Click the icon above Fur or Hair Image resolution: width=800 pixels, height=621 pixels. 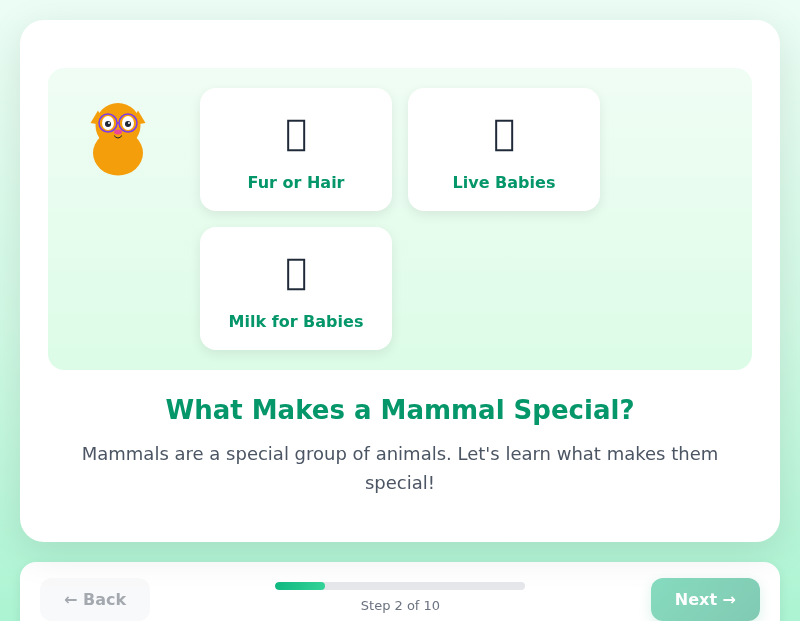point(296,134)
